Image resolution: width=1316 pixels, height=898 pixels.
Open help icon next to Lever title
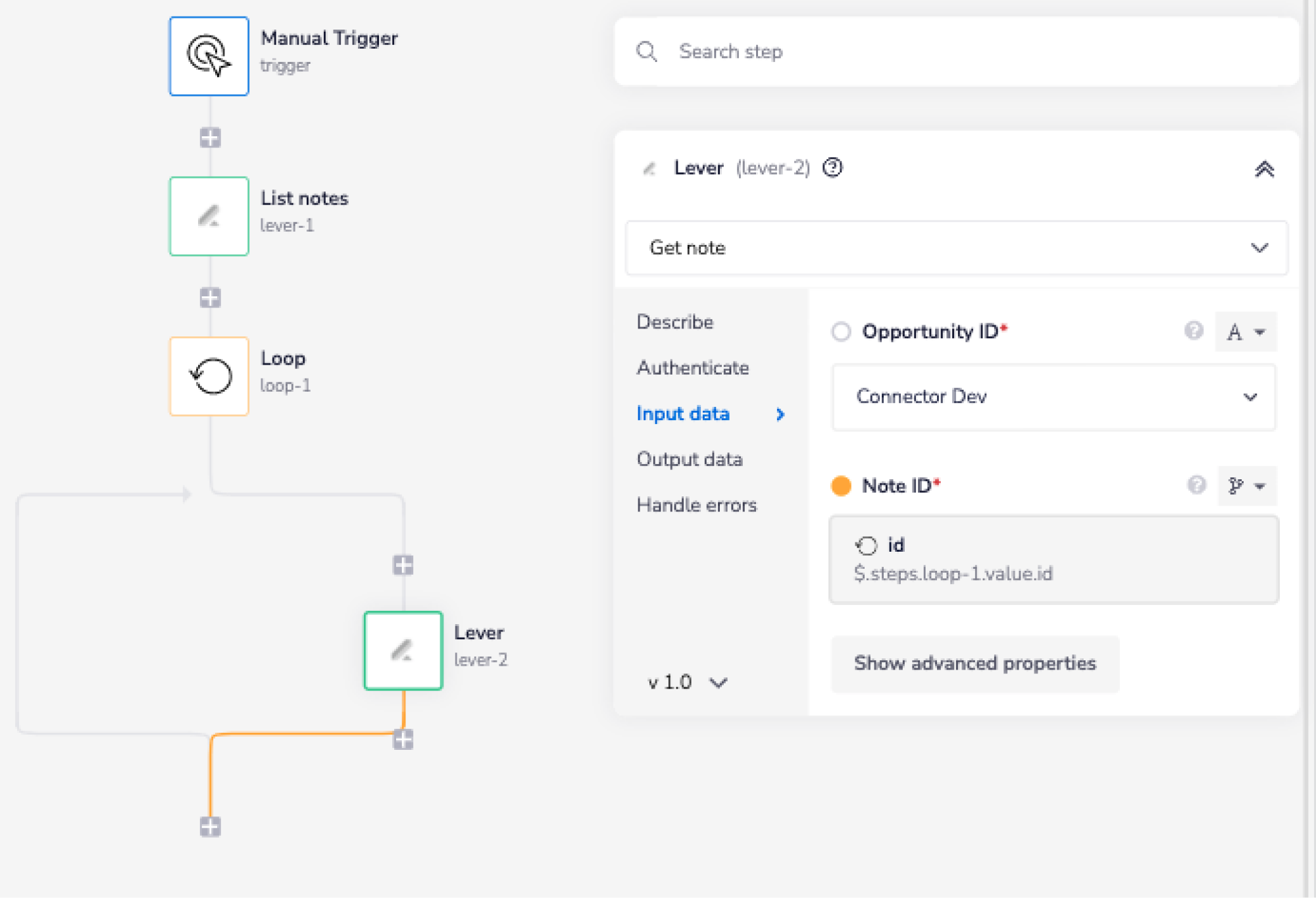point(832,168)
